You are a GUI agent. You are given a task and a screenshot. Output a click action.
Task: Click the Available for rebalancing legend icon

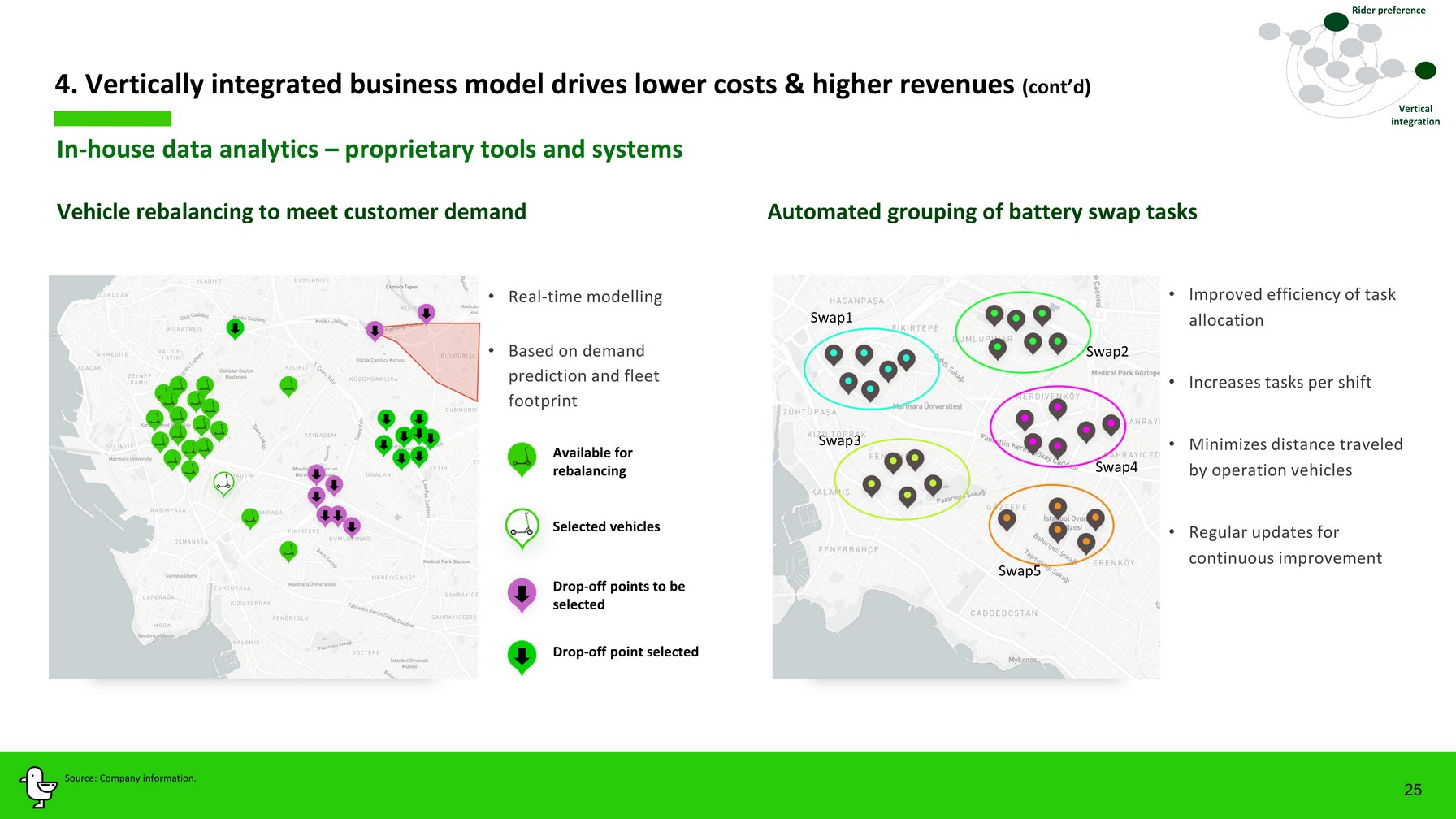coord(522,459)
